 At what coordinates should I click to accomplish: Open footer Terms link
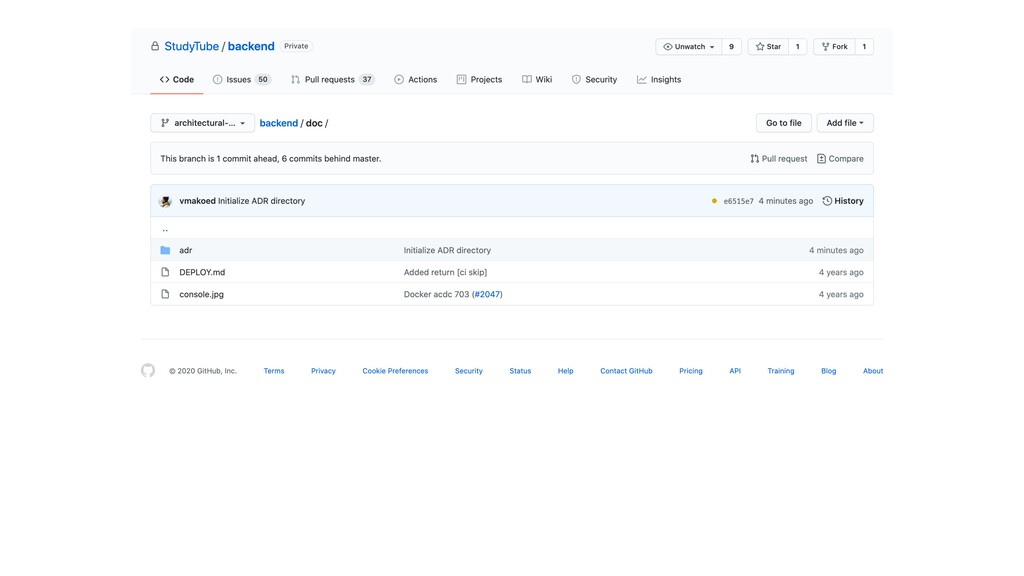274,371
